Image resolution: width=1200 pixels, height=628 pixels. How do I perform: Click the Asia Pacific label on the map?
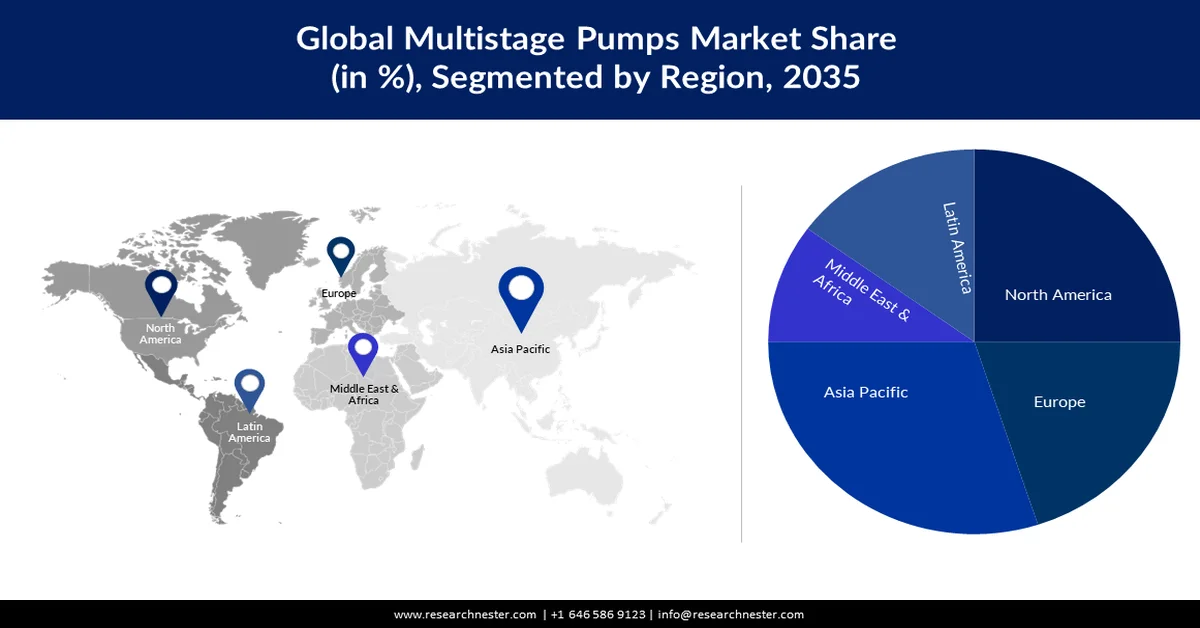pyautogui.click(x=519, y=349)
